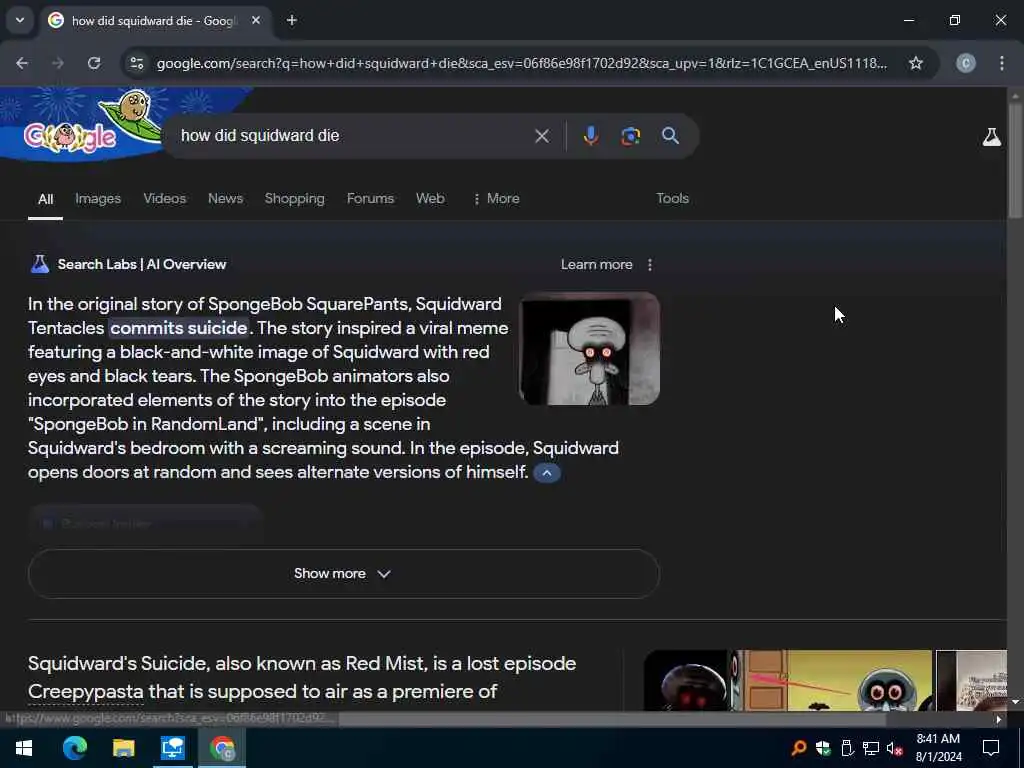The height and width of the screenshot is (768, 1024).
Task: Switch to the Videos tab
Action: pyautogui.click(x=165, y=199)
